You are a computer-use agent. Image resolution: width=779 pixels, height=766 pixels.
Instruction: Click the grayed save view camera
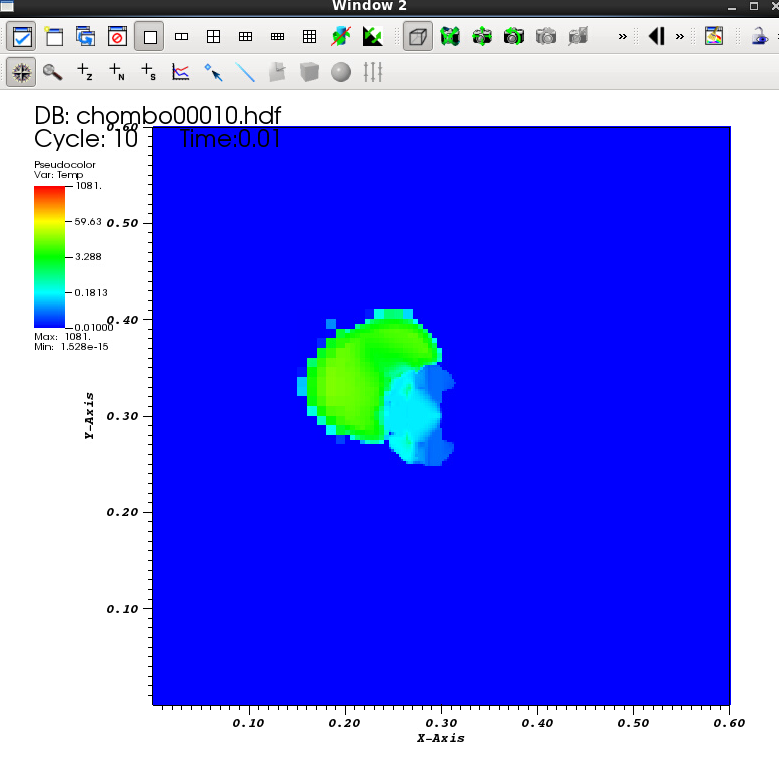pyautogui.click(x=545, y=36)
